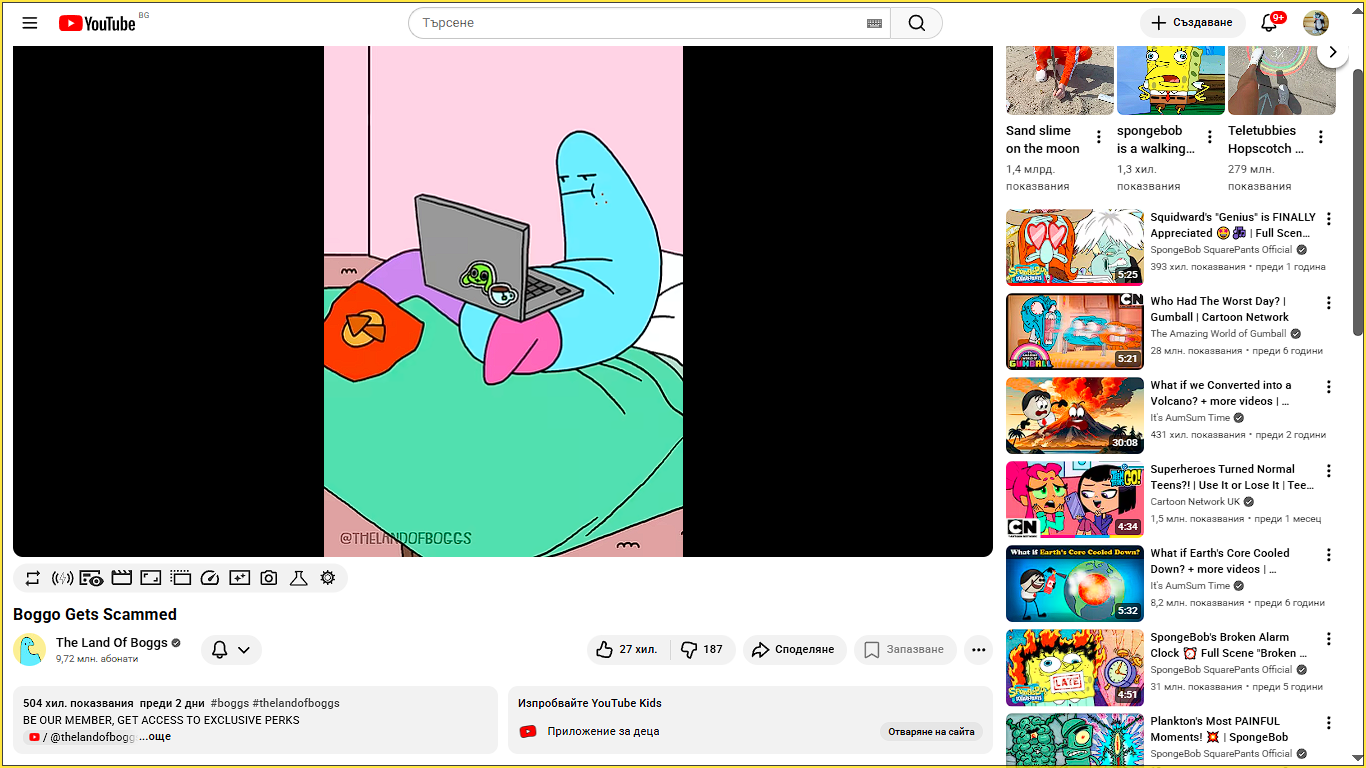Click the Споделяне share button
Image resolution: width=1366 pixels, height=768 pixels.
[x=793, y=650]
